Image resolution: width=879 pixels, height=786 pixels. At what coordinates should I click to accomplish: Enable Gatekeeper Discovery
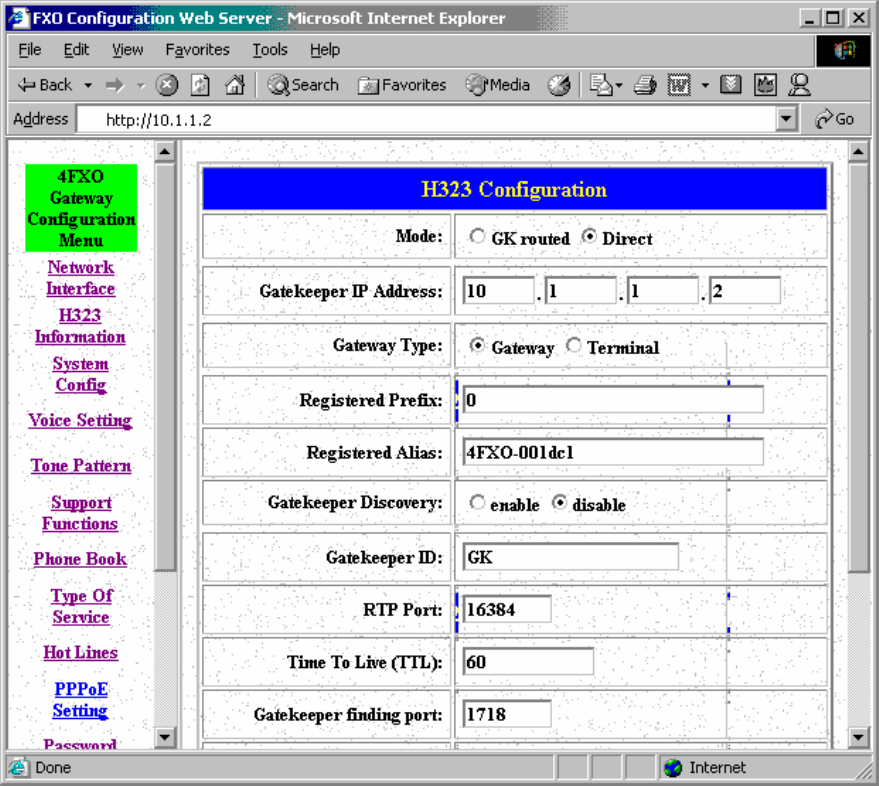pyautogui.click(x=477, y=504)
